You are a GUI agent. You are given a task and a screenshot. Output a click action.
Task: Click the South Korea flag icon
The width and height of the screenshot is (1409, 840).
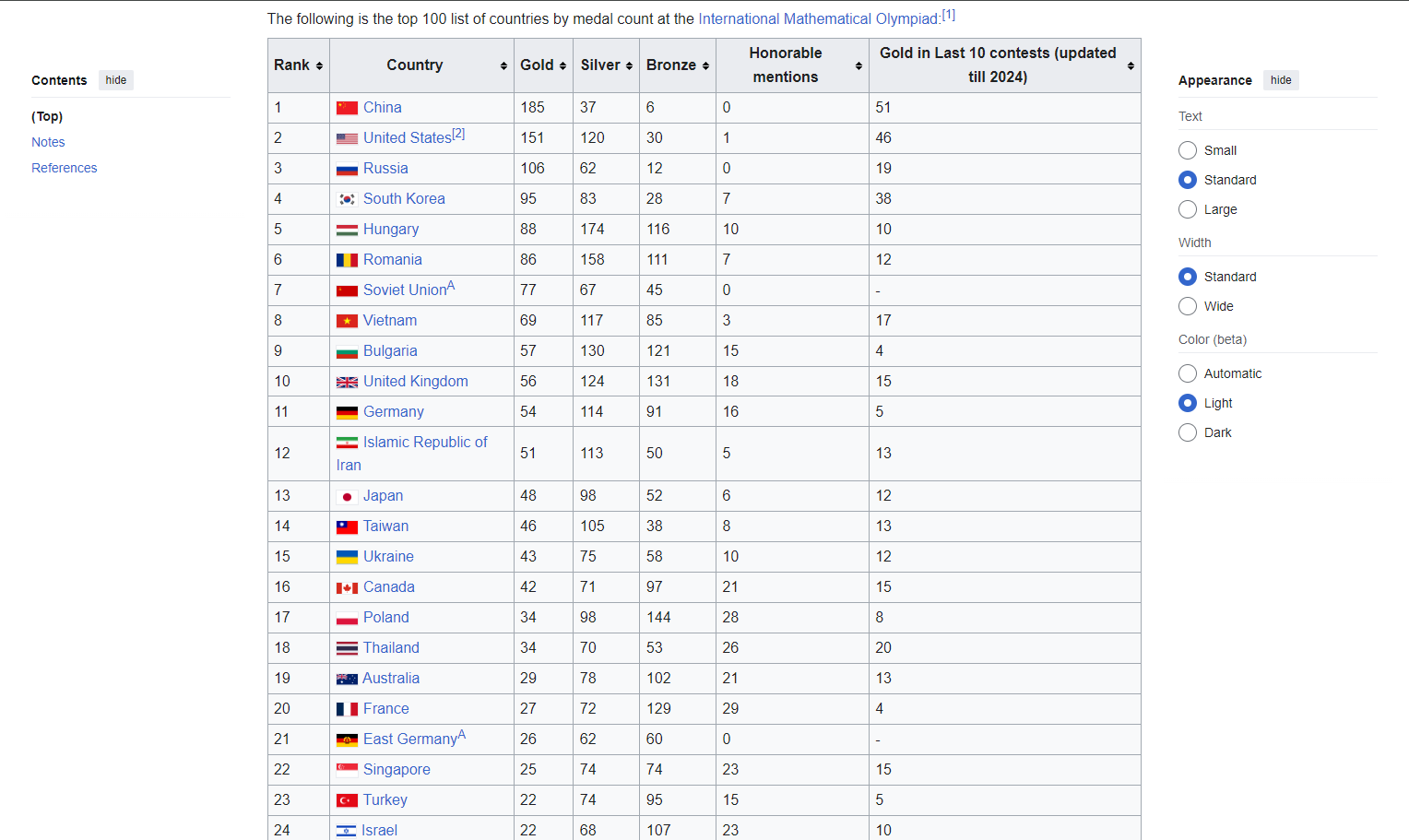[x=347, y=199]
